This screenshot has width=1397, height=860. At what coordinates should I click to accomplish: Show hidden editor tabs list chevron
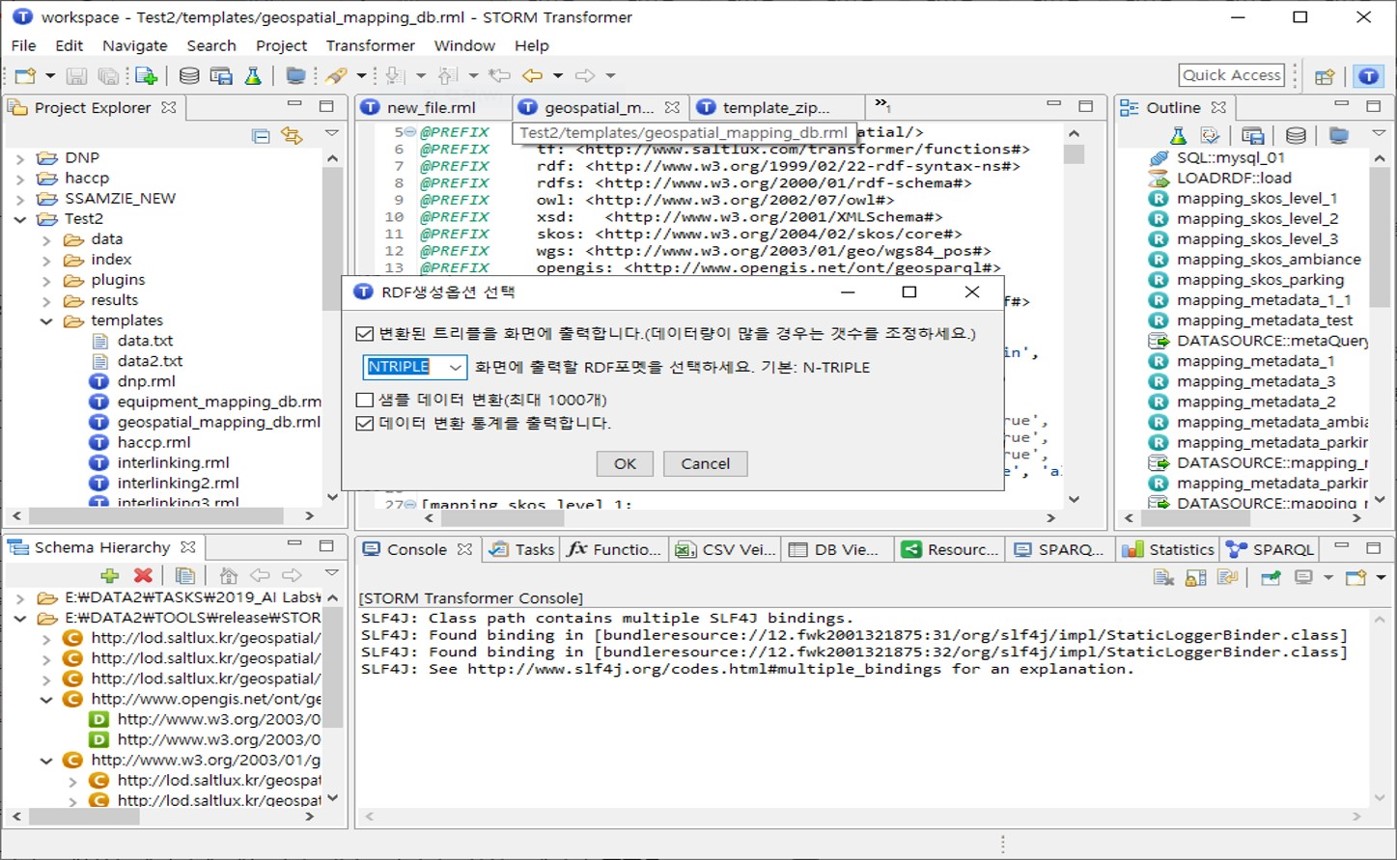(882, 104)
